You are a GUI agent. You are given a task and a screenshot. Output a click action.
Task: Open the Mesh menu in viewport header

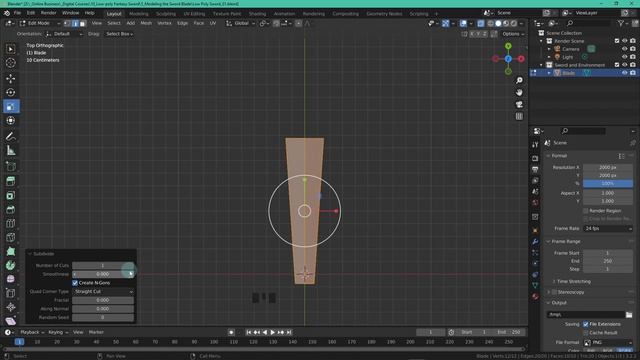(146, 23)
